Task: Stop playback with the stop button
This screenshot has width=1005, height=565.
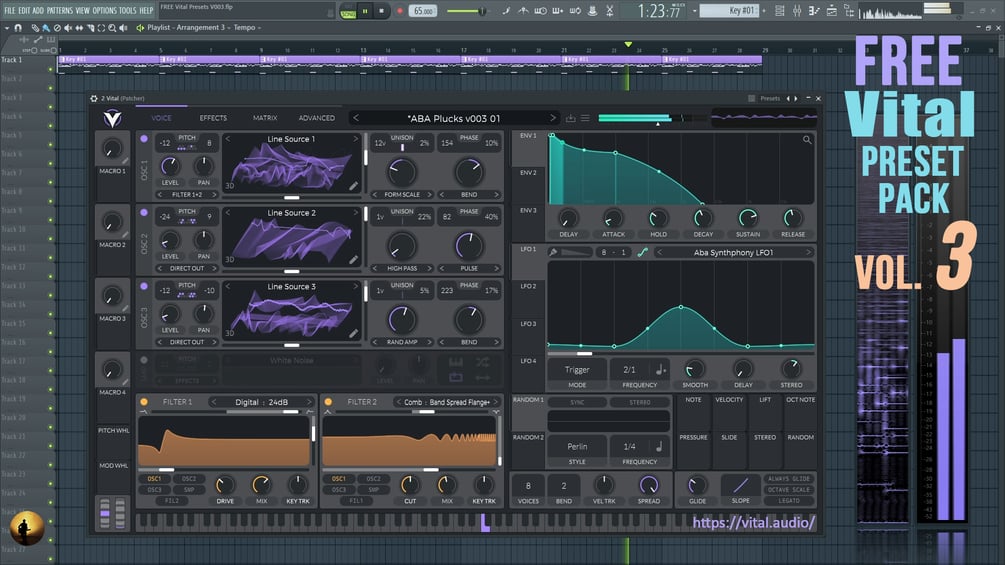Action: coord(381,11)
